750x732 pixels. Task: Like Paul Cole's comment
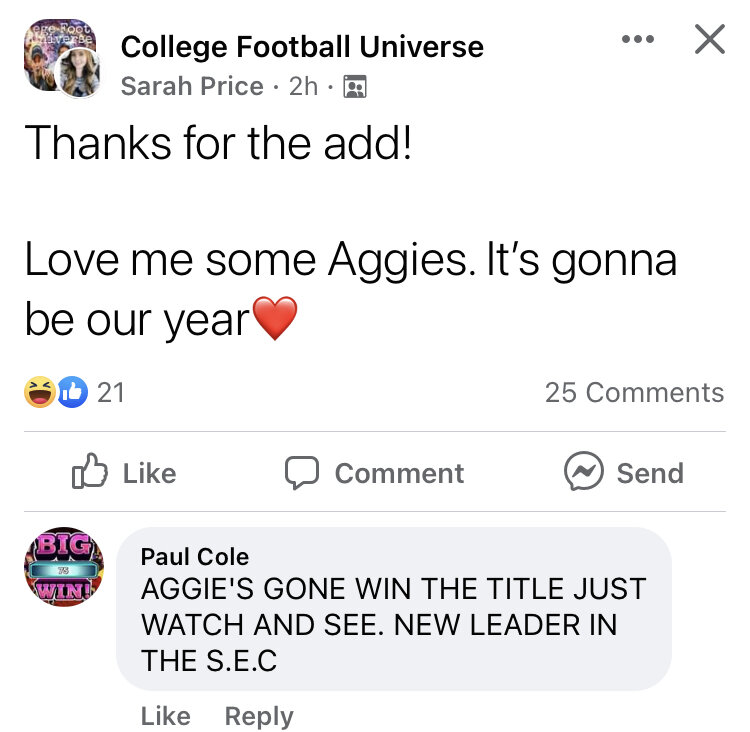tap(165, 716)
